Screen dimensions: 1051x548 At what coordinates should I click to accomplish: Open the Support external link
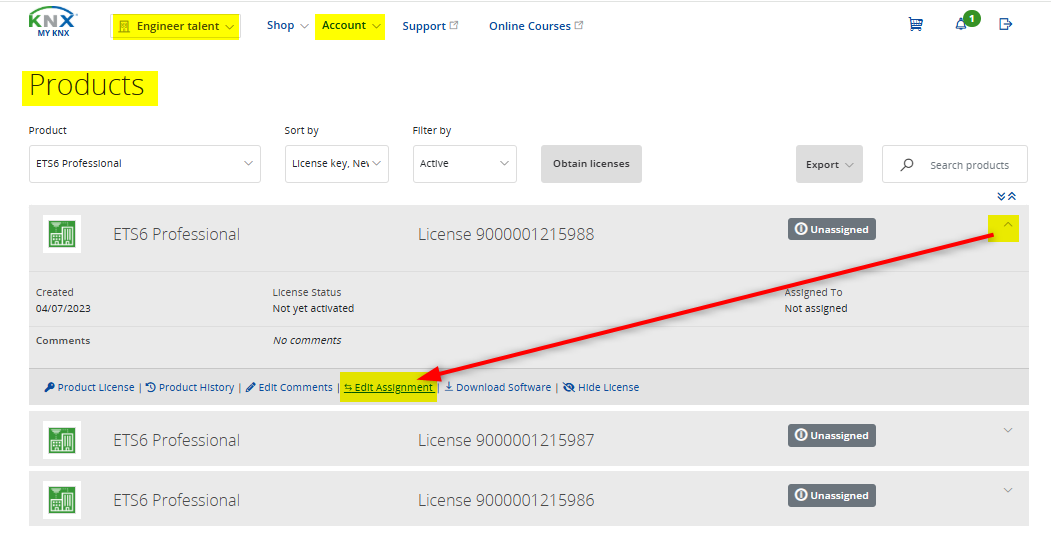pos(430,26)
